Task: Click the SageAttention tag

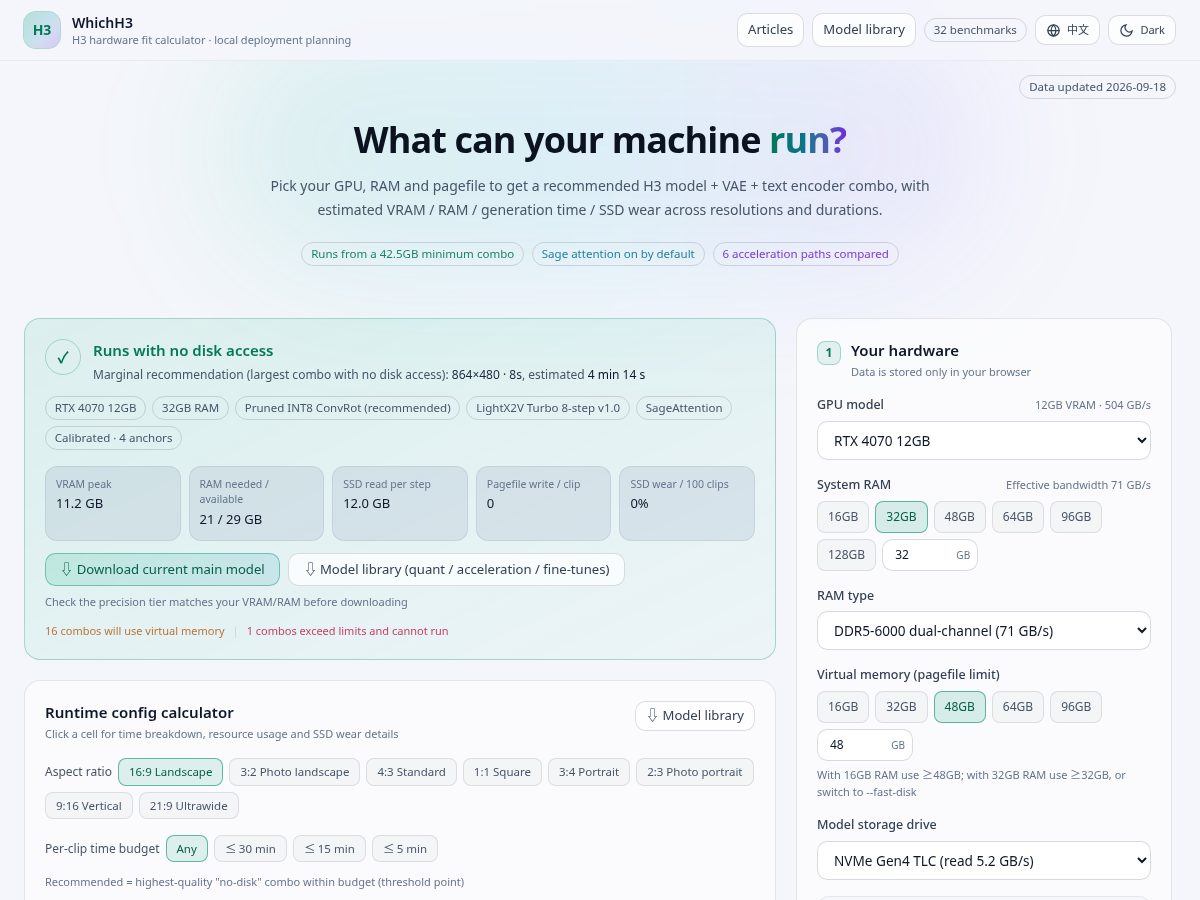Action: (x=683, y=408)
